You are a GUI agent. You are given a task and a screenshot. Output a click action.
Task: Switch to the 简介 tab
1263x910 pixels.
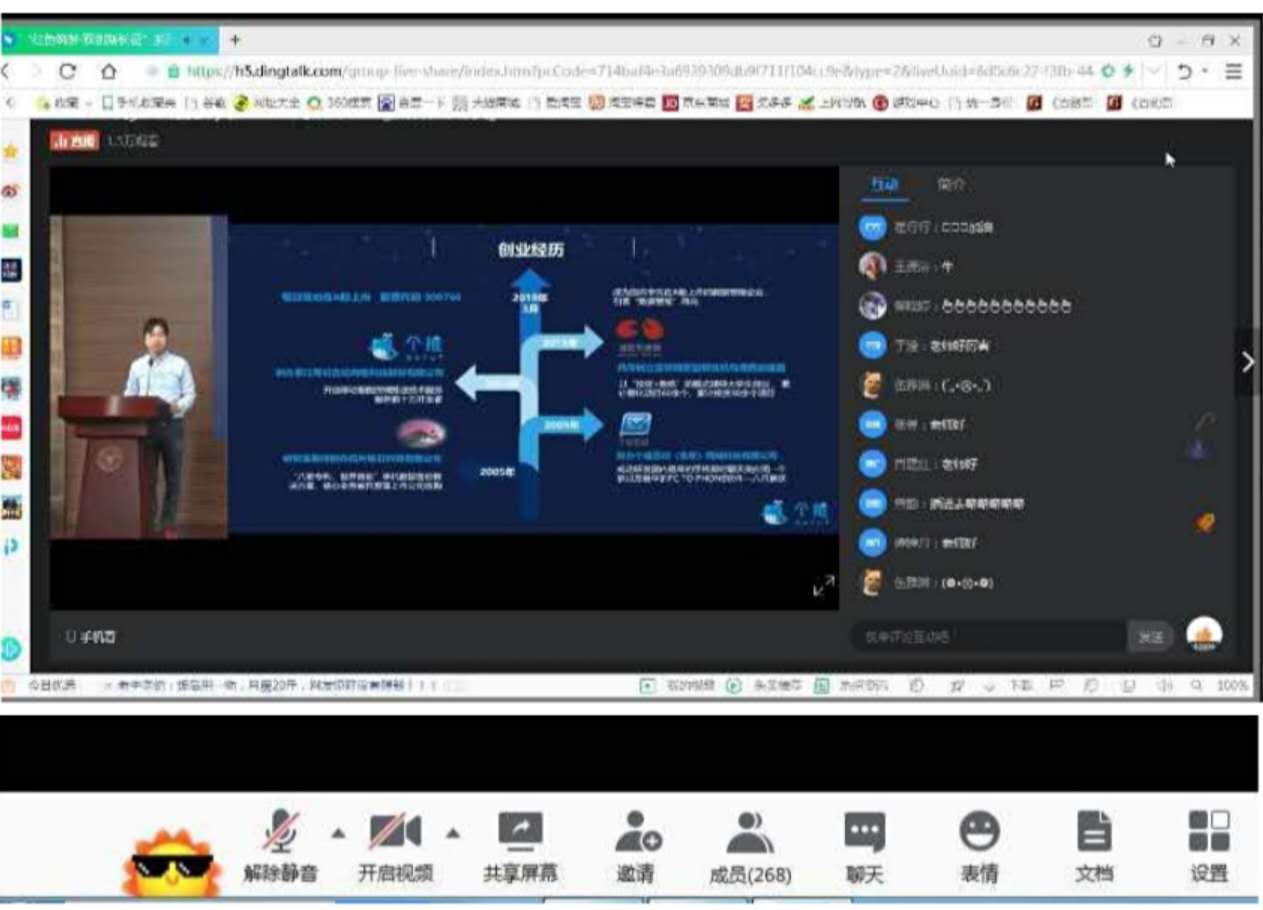click(x=951, y=185)
